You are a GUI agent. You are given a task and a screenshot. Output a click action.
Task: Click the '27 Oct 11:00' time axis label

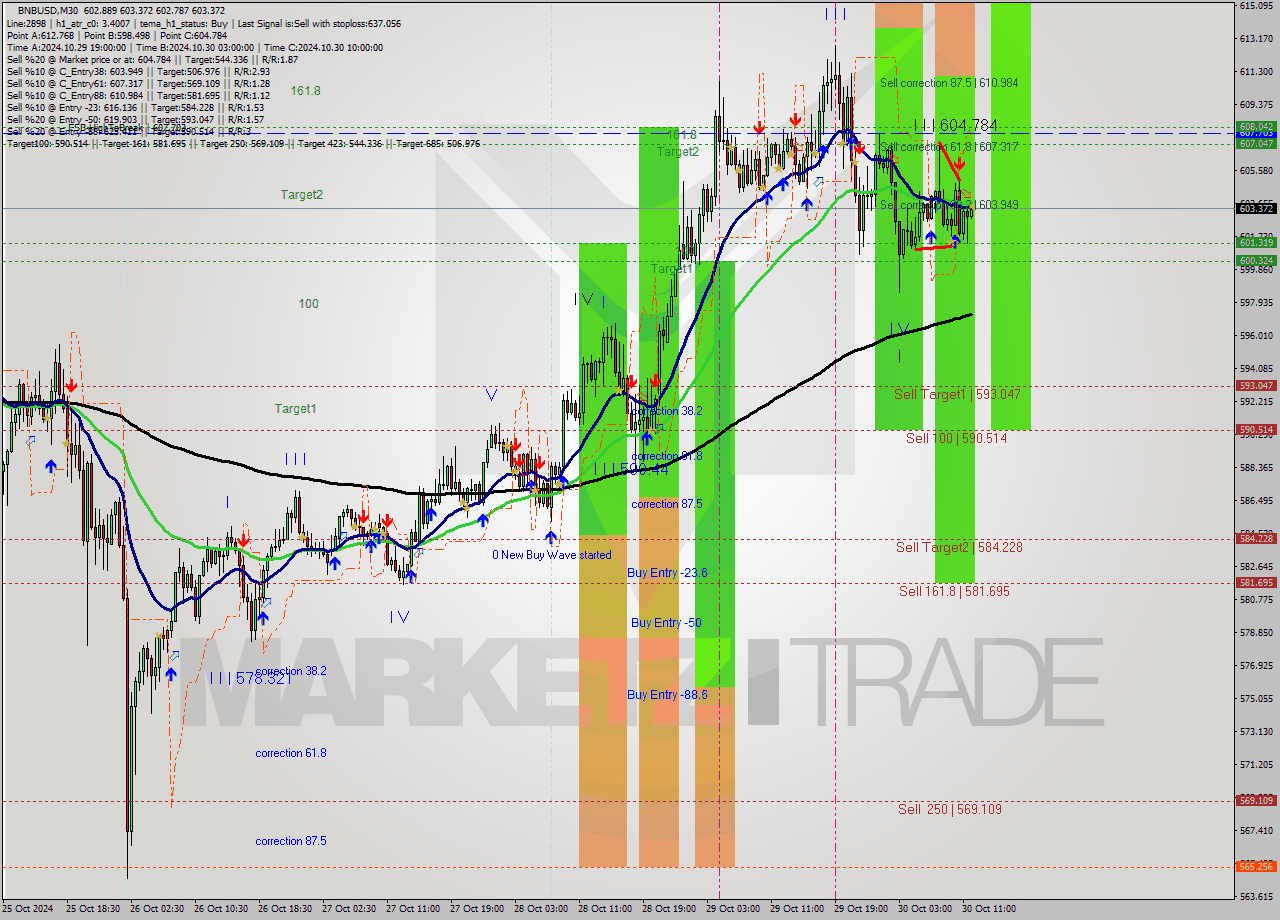[413, 909]
